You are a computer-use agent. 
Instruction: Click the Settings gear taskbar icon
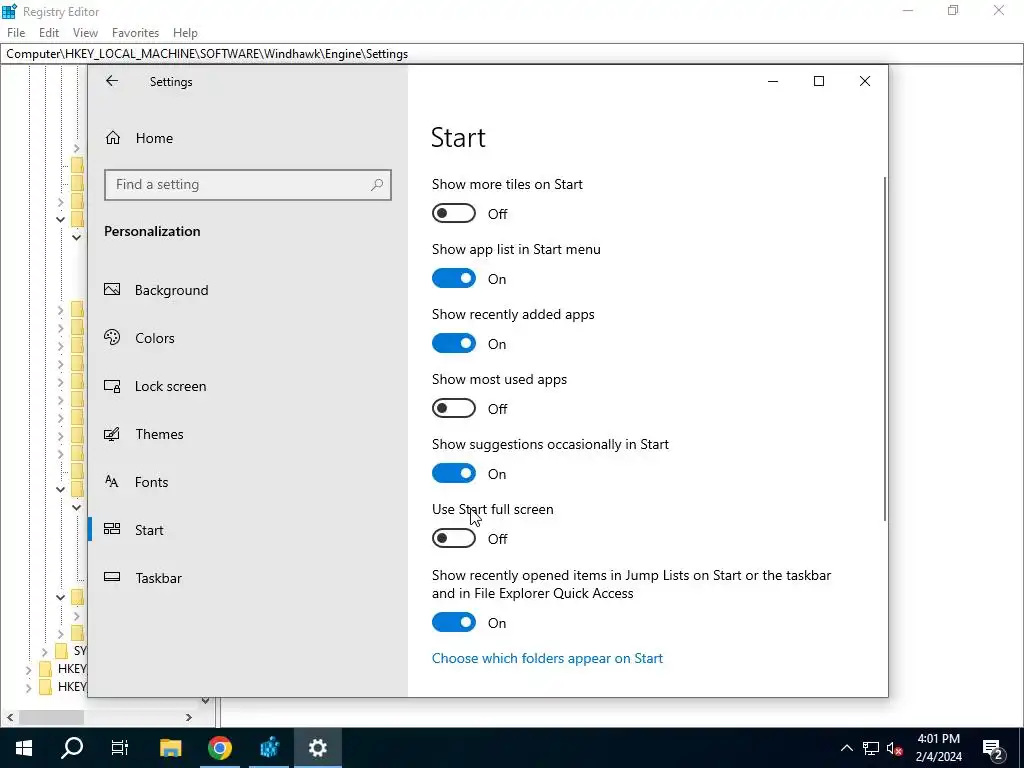pyautogui.click(x=318, y=748)
